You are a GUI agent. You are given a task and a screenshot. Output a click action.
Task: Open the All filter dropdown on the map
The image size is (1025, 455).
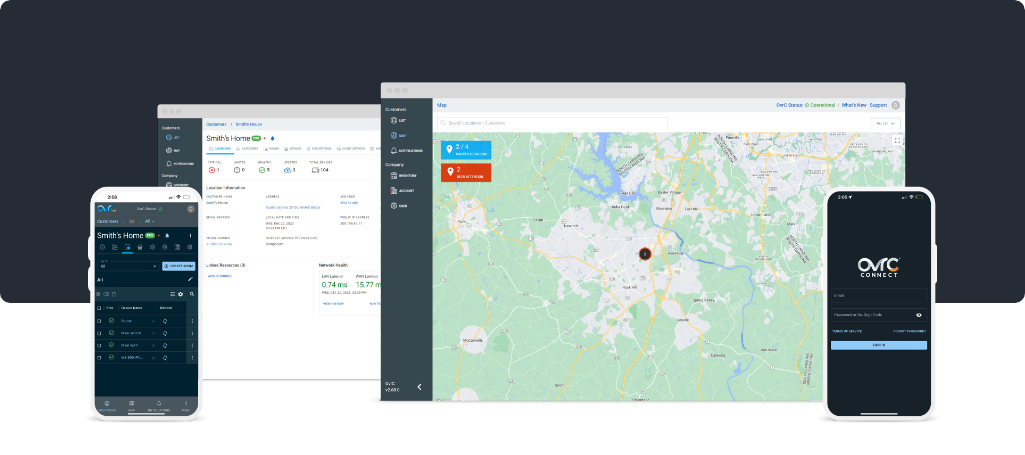[x=886, y=123]
